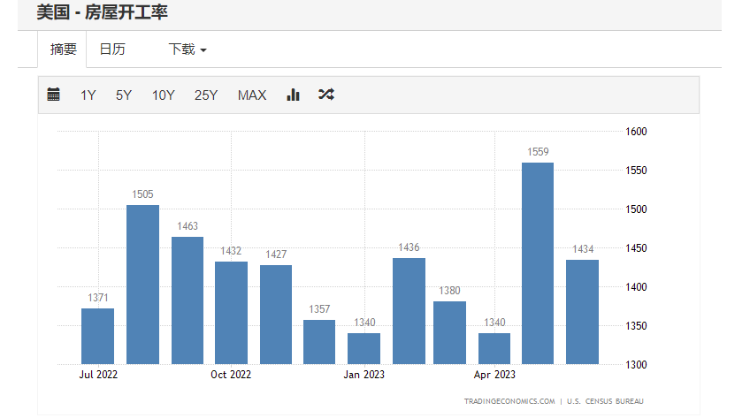Screen dimensions: 750x418
Task: Choose the 10Y time range
Action: coord(163,95)
